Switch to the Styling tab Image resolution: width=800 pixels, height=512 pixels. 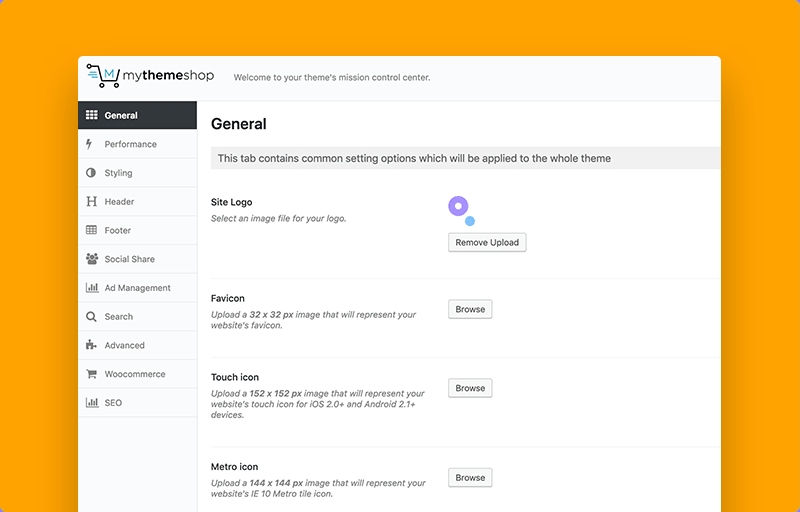[137, 173]
